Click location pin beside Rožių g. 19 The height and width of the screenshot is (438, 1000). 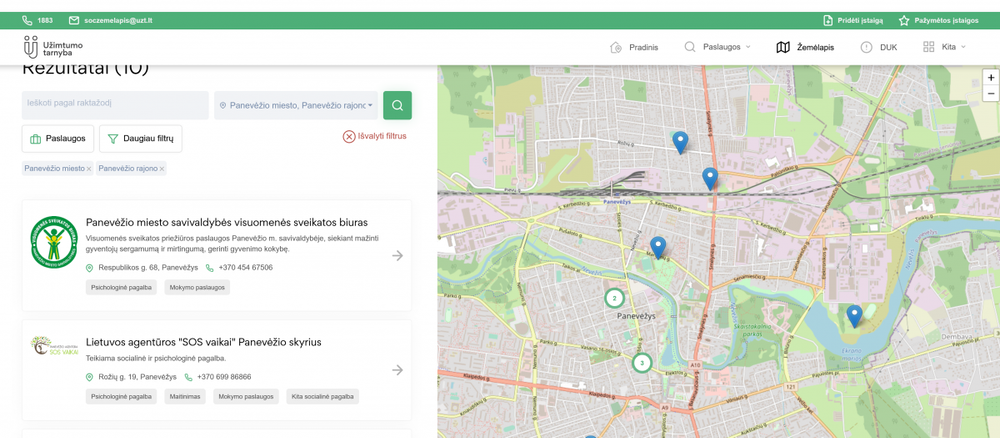(x=89, y=377)
